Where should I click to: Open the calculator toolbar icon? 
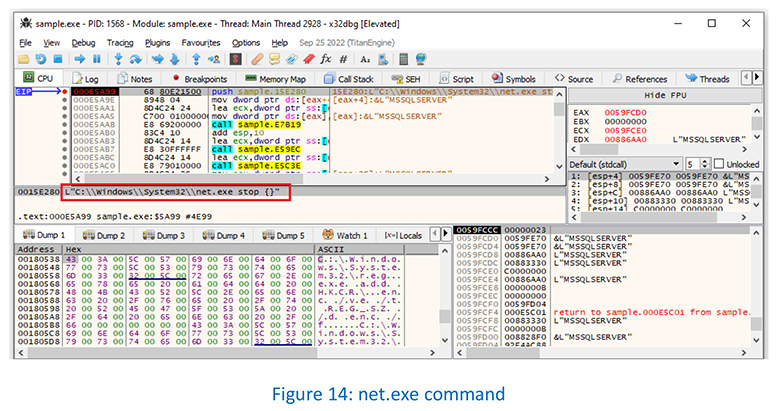pyautogui.click(x=404, y=59)
